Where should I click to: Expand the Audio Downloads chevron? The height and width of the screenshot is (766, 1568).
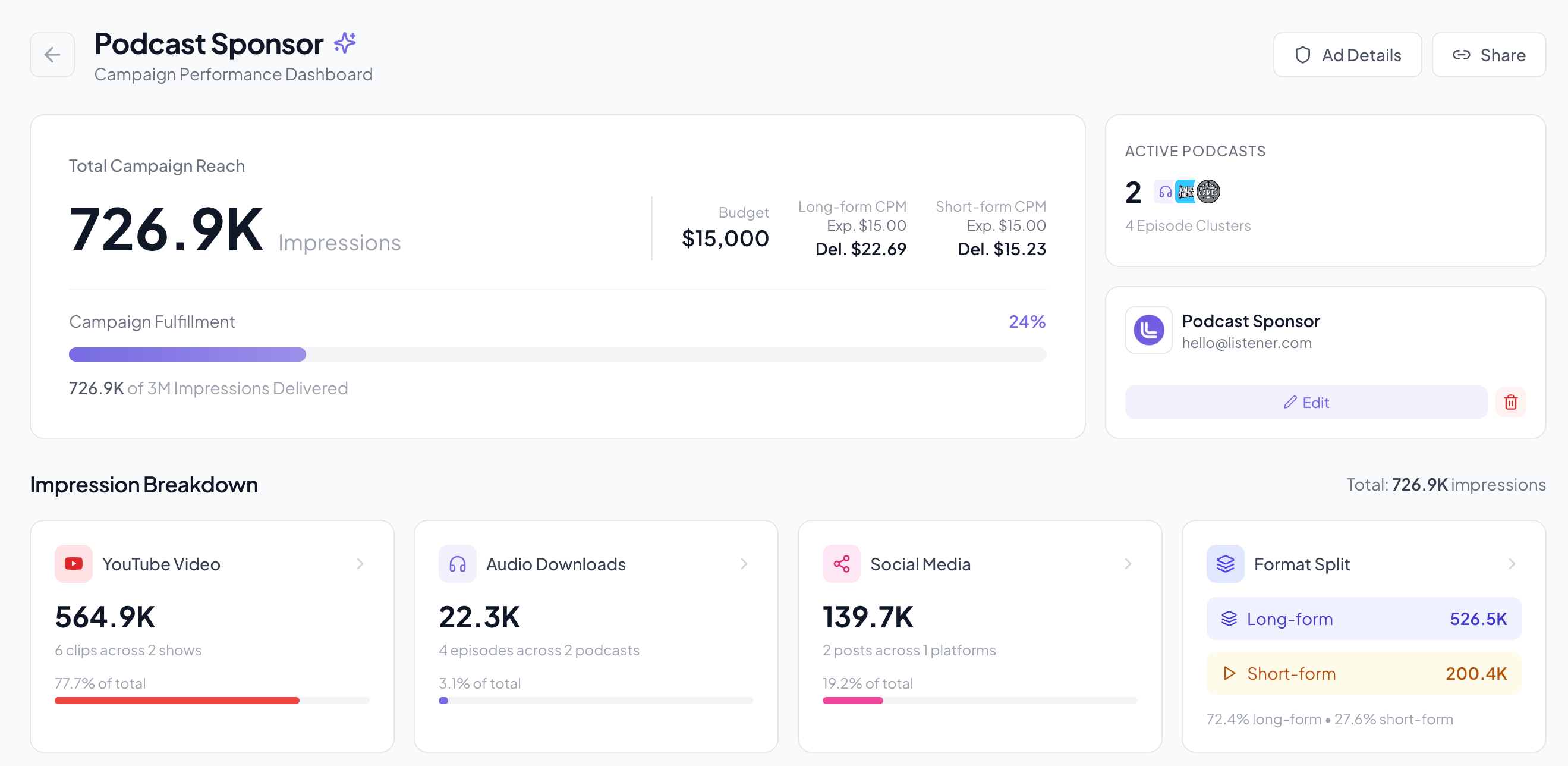click(744, 564)
